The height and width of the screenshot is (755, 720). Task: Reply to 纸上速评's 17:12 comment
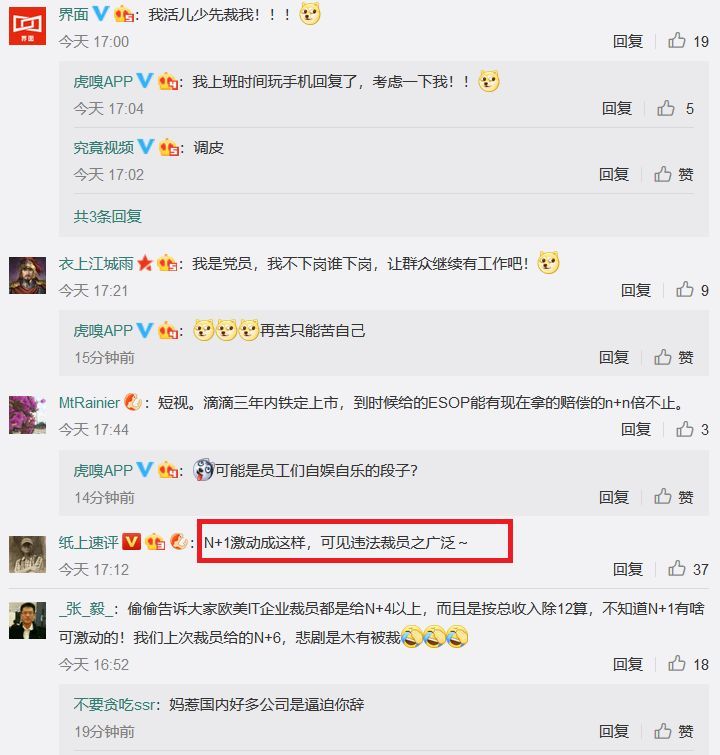tap(628, 569)
